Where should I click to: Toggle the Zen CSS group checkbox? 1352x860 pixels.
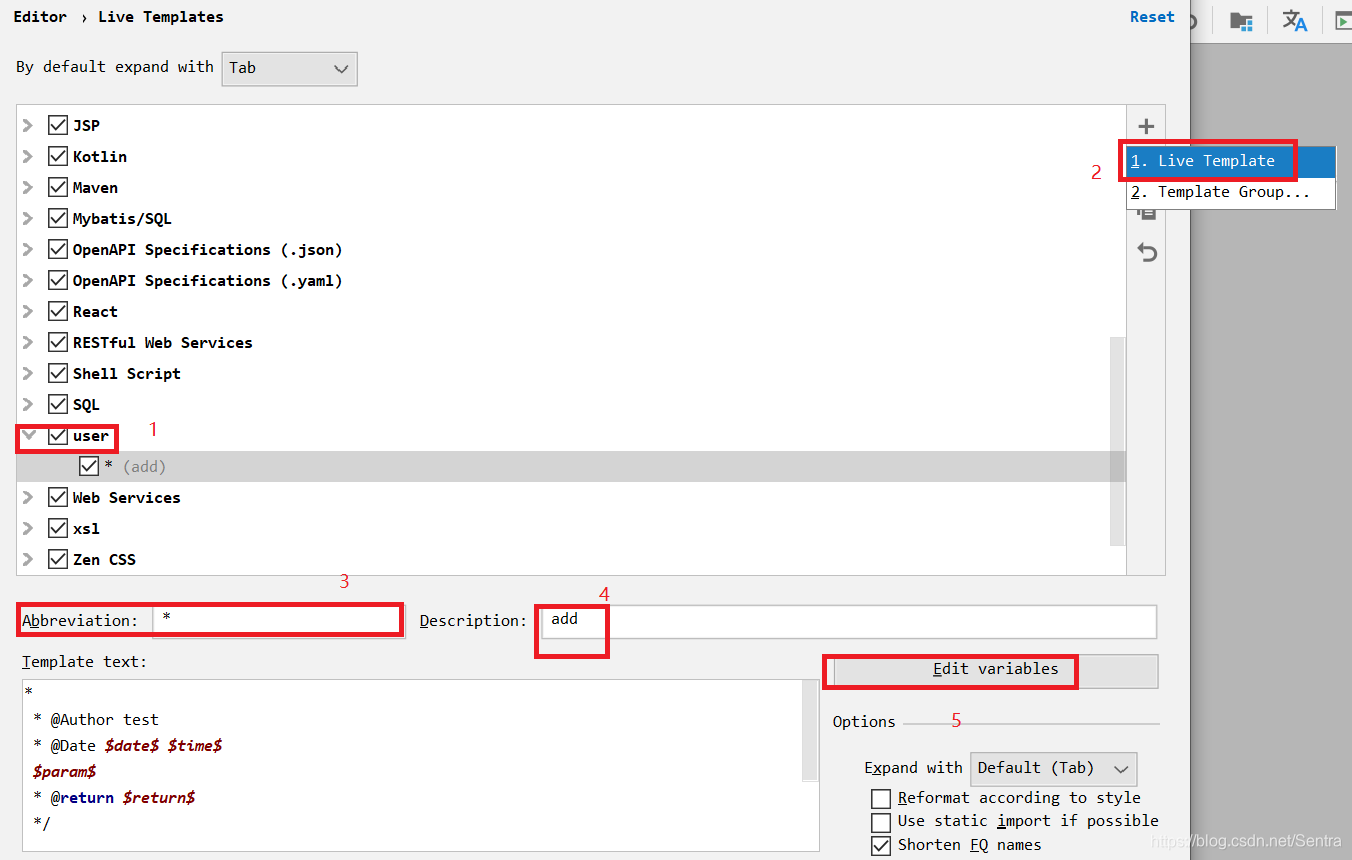[x=58, y=559]
